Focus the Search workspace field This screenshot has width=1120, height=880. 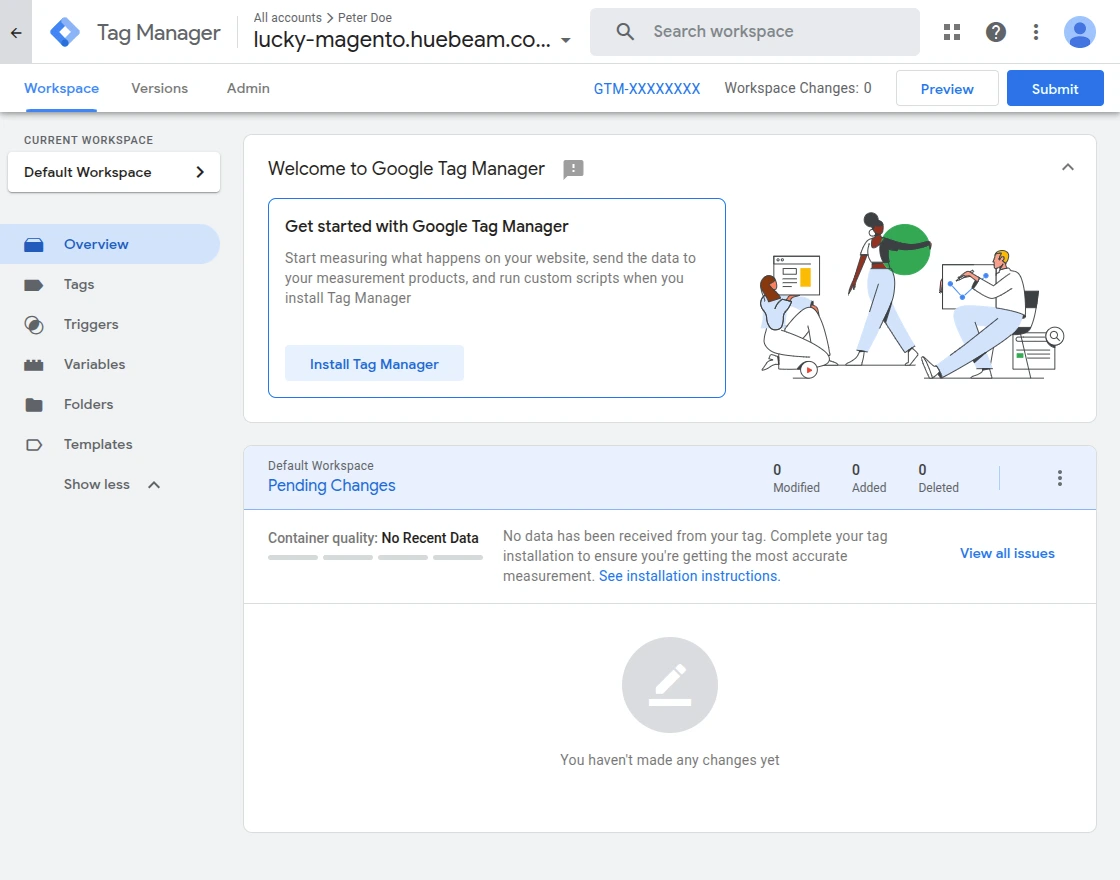coord(754,31)
